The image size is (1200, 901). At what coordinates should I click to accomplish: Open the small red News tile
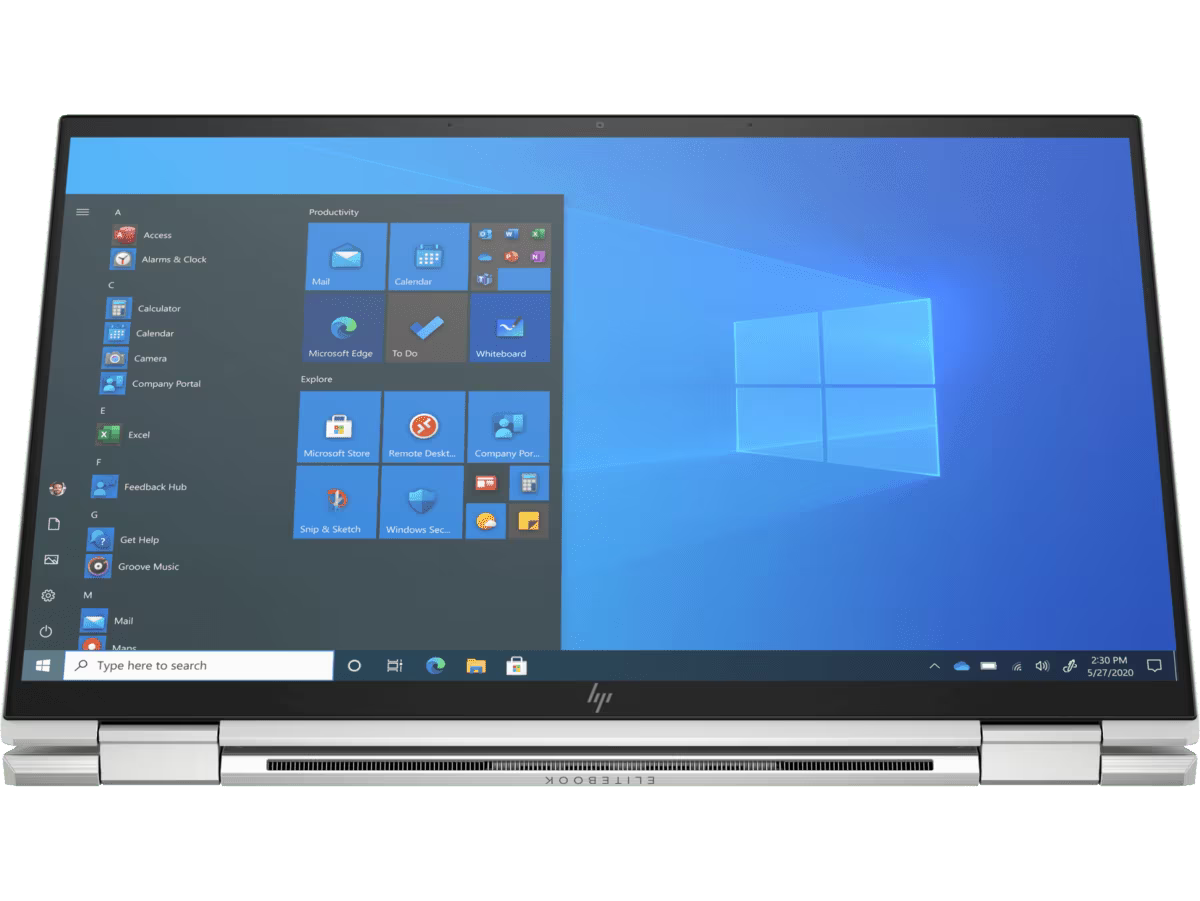coord(487,483)
